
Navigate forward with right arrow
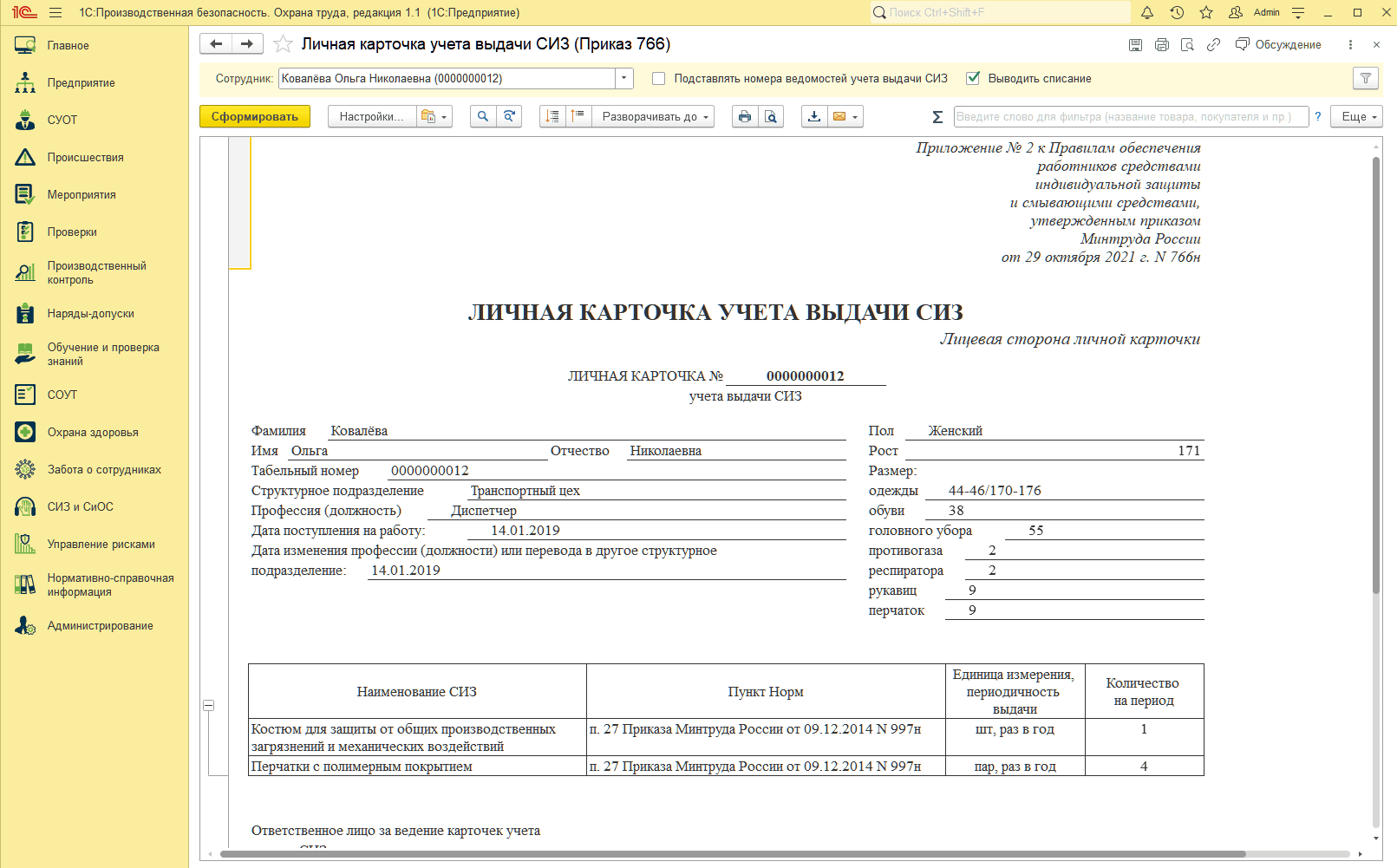247,44
